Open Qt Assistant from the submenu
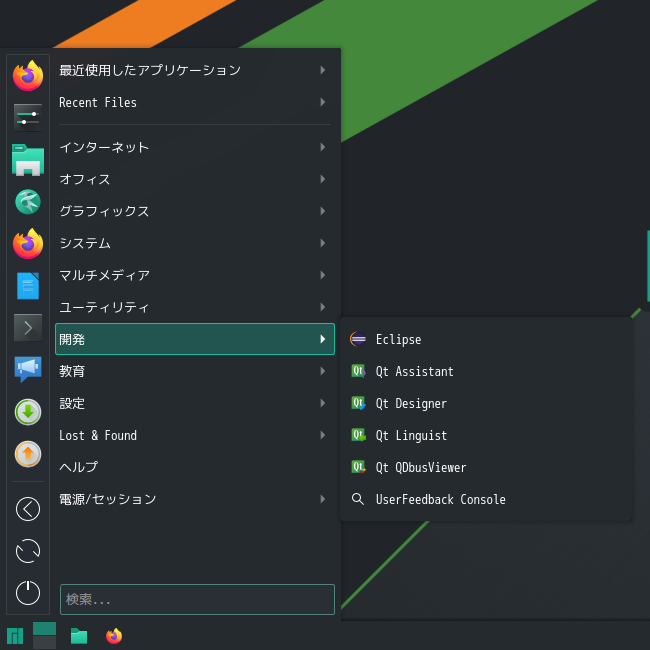The height and width of the screenshot is (650, 650). (x=486, y=371)
